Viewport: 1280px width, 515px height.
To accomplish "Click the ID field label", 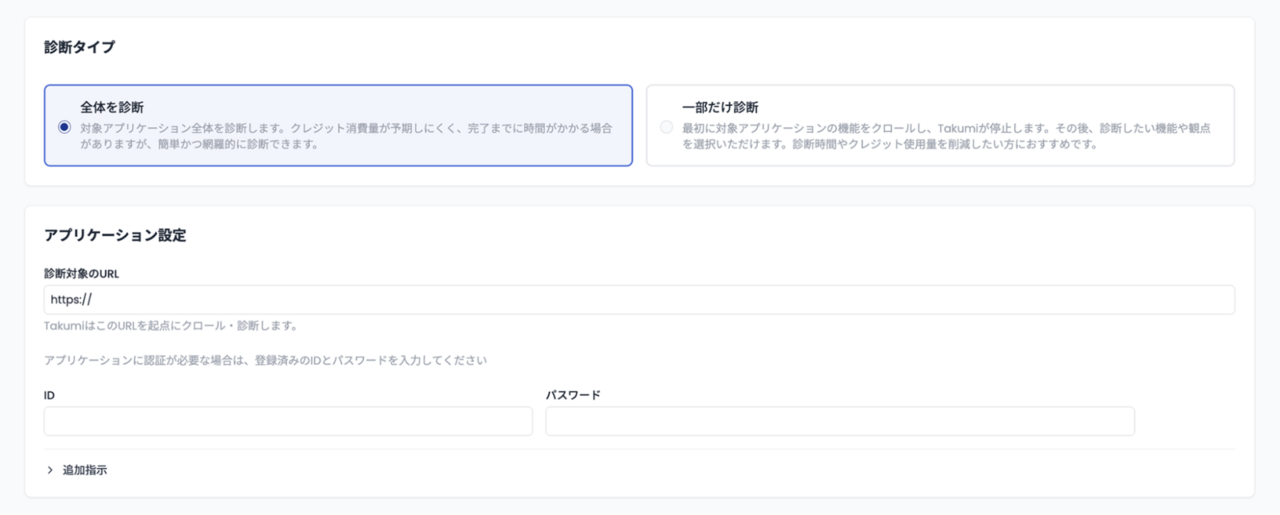I will [49, 395].
